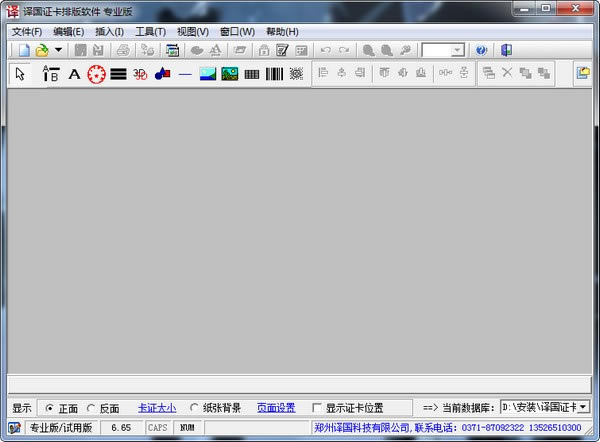Open the 插入(I) menu
Image resolution: width=600 pixels, height=442 pixels.
109,31
